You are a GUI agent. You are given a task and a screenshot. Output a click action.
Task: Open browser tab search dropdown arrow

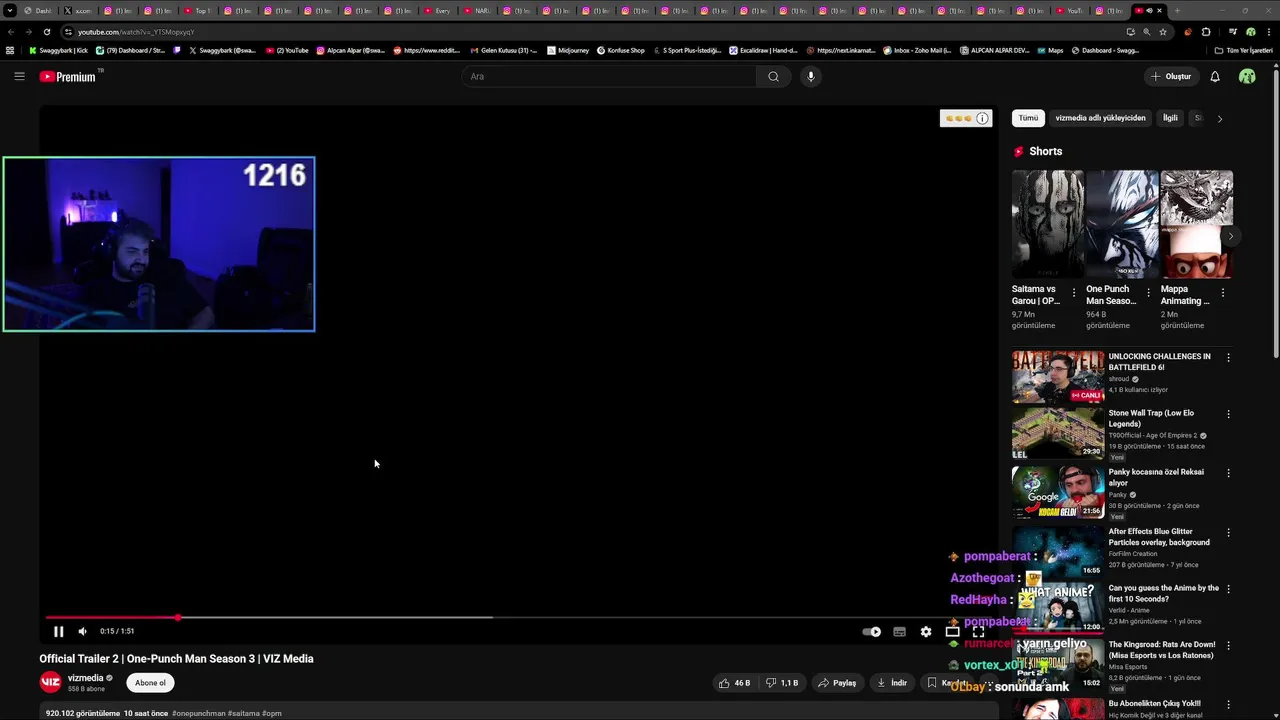(x=9, y=11)
